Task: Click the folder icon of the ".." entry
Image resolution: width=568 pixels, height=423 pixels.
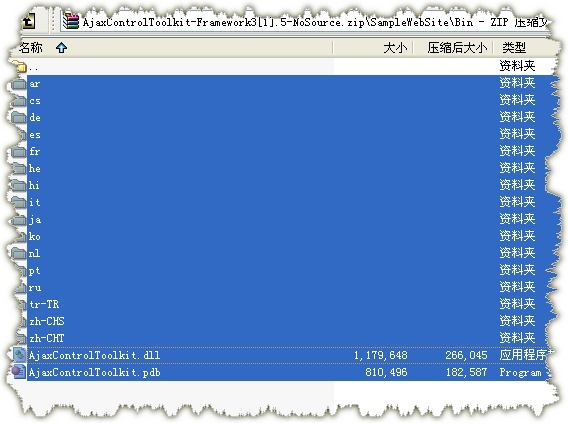Action: (x=20, y=67)
